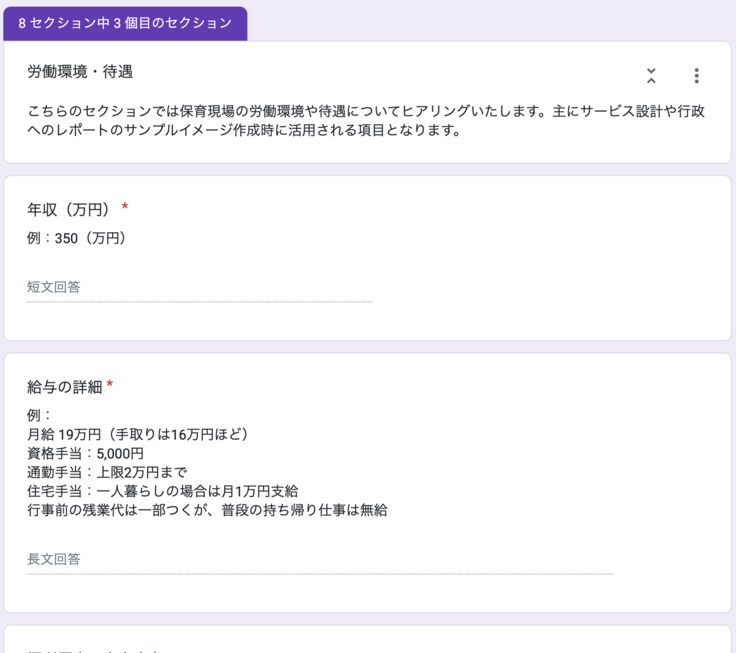736x653 pixels.
Task: Click the 行事前の残業代 description line
Action: (207, 510)
